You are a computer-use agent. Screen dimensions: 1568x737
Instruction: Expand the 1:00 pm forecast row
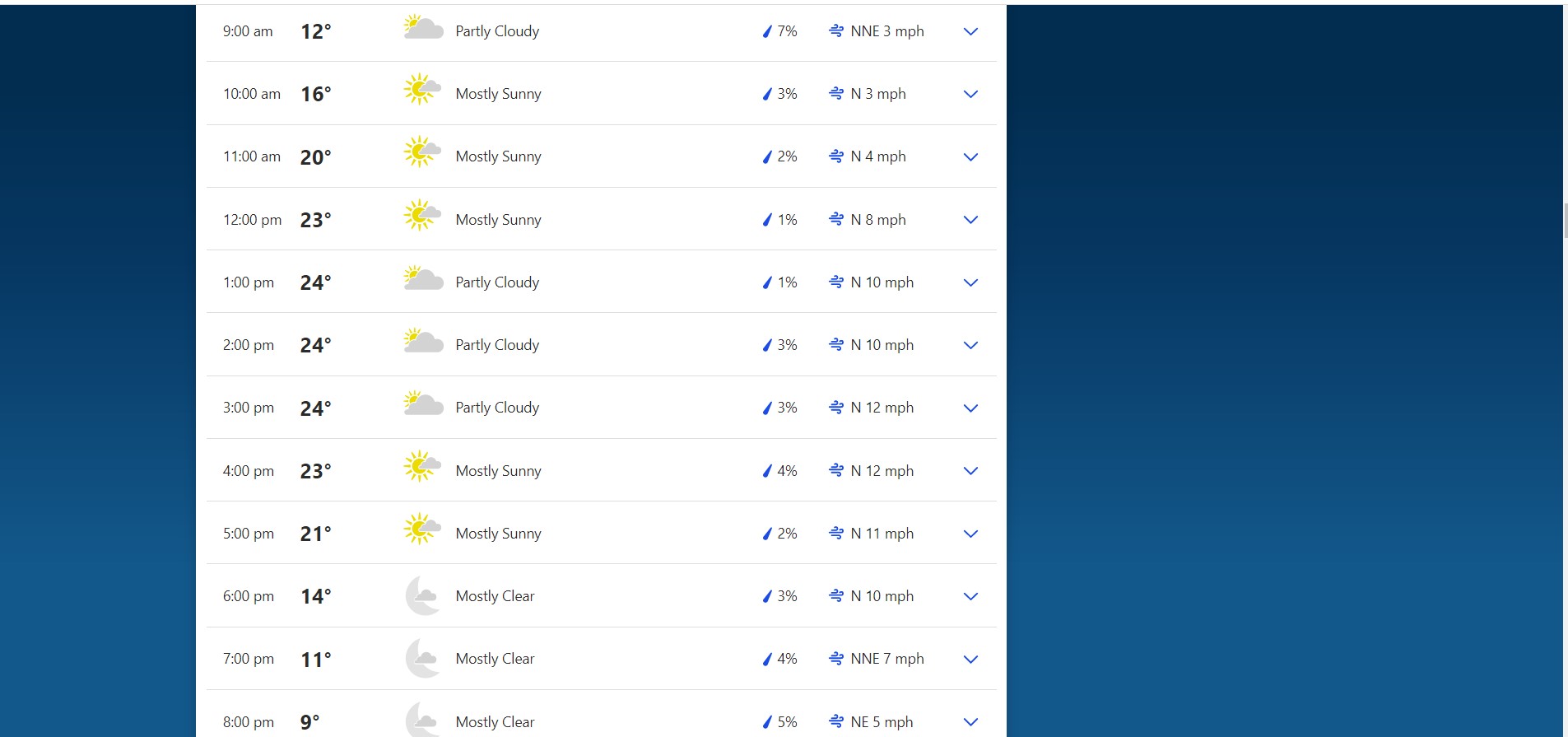tap(970, 282)
